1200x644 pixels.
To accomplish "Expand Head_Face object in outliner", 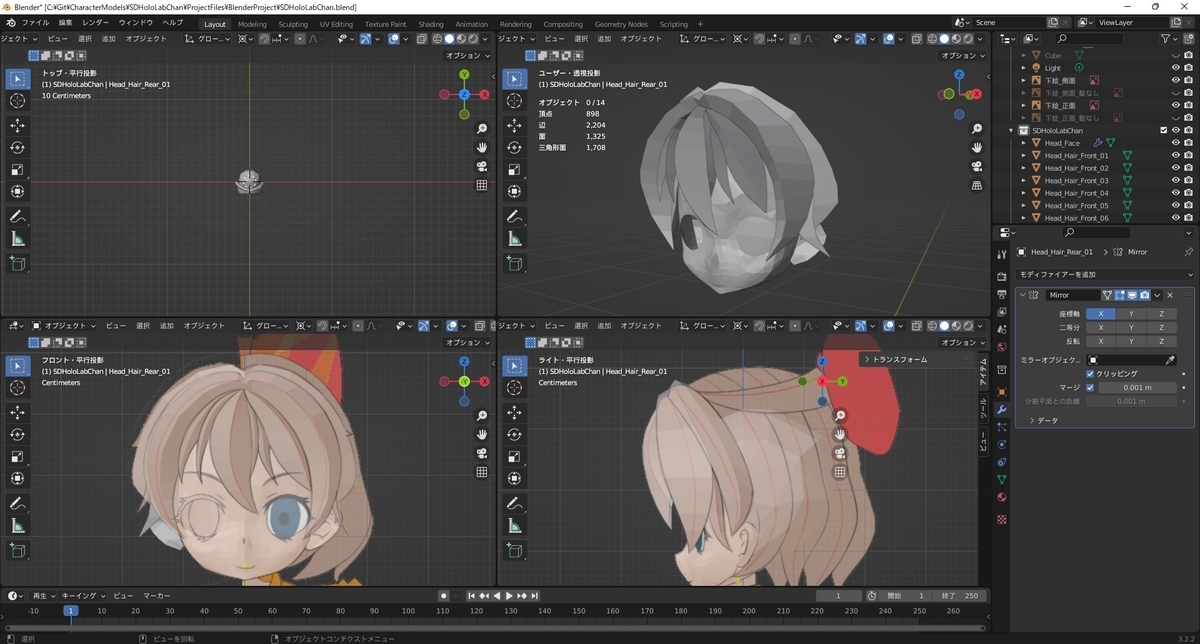I will tap(1023, 143).
